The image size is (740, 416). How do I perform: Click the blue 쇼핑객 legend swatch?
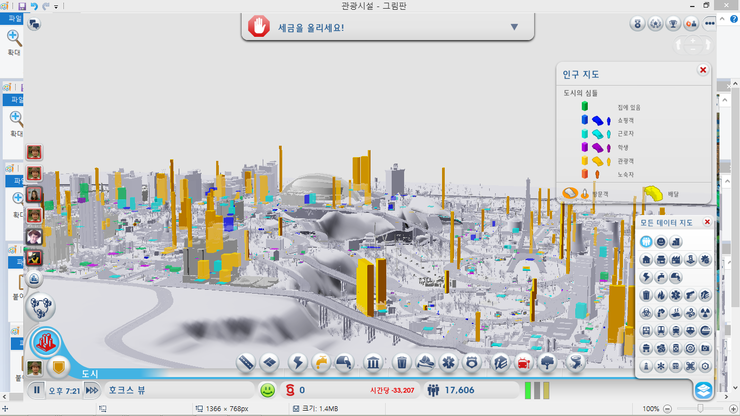[x=585, y=120]
